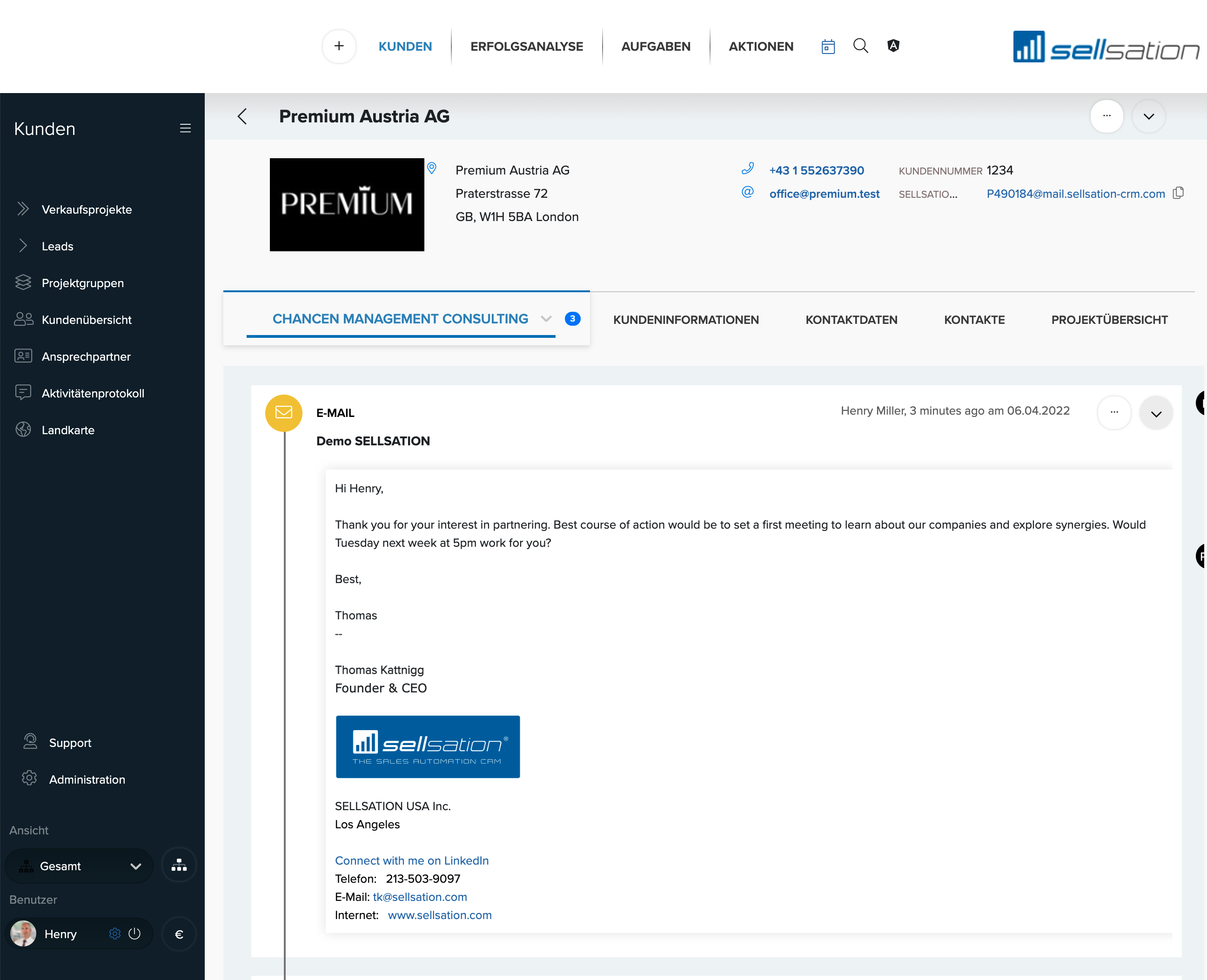
Task: Click the PREMIUM company logo image
Action: click(347, 204)
